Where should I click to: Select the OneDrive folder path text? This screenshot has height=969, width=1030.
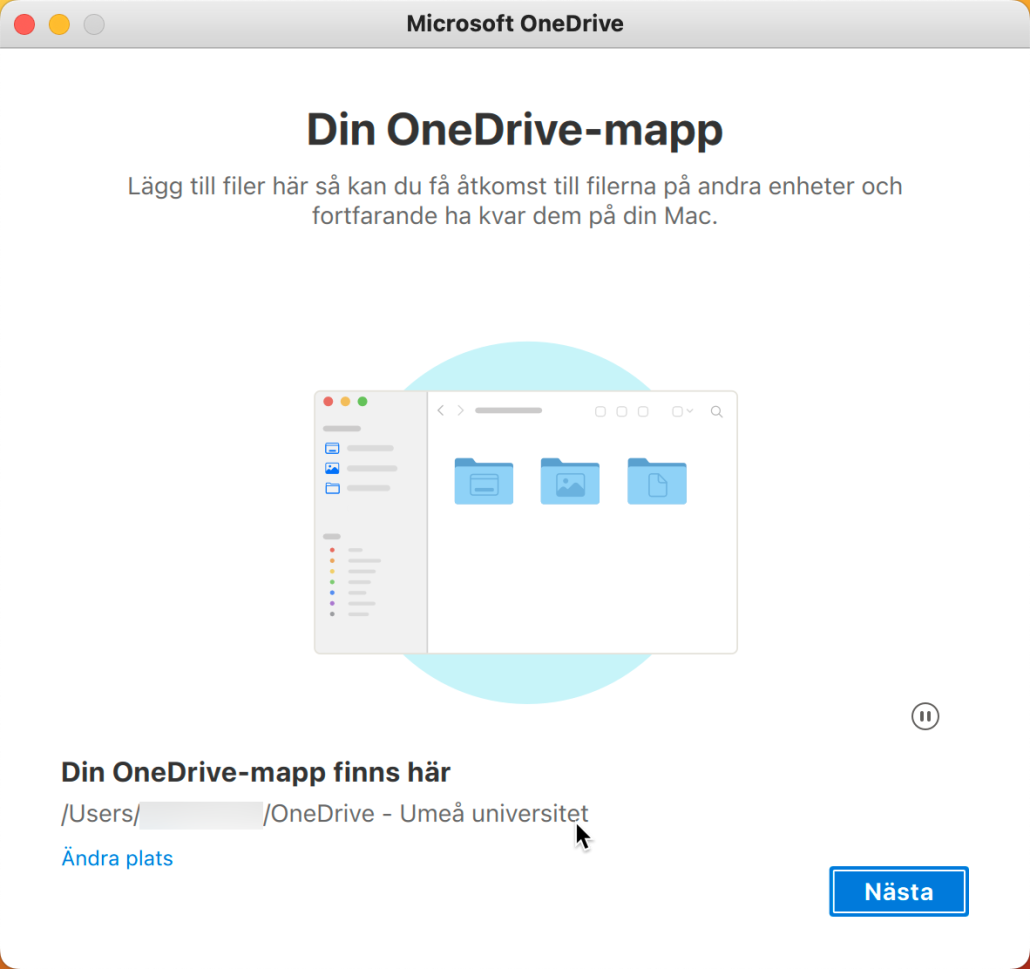point(325,813)
